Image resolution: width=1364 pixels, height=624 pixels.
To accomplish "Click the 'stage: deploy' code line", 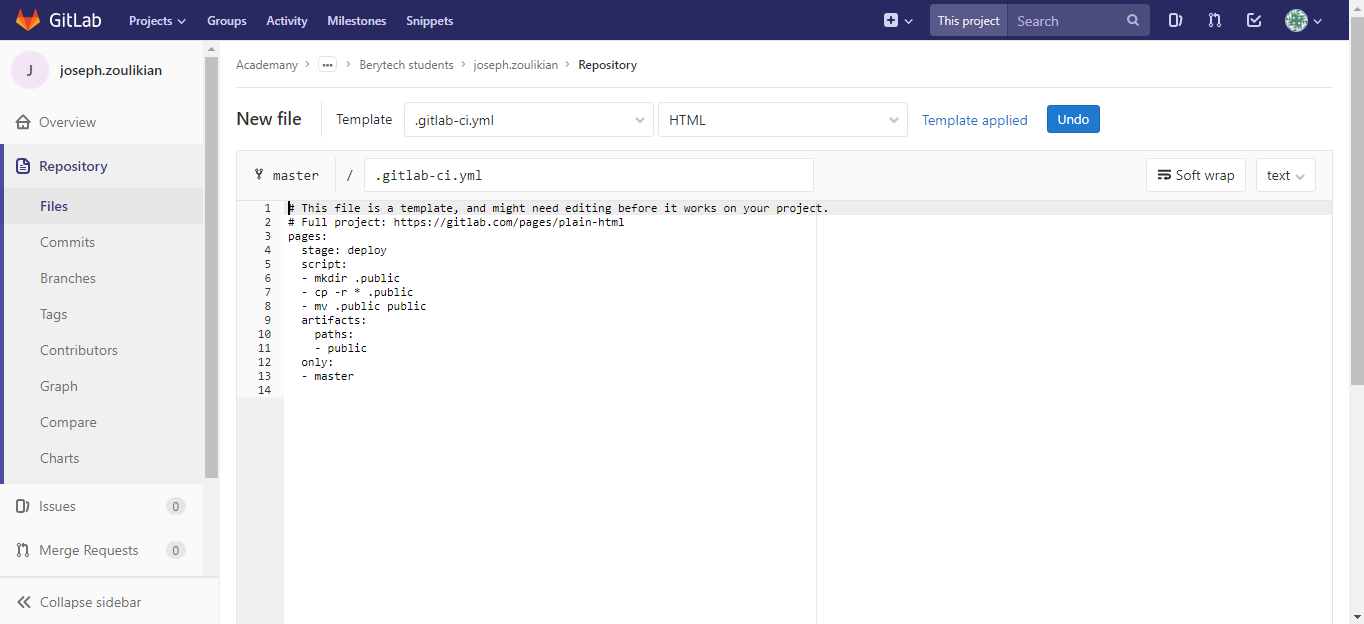I will tap(344, 250).
